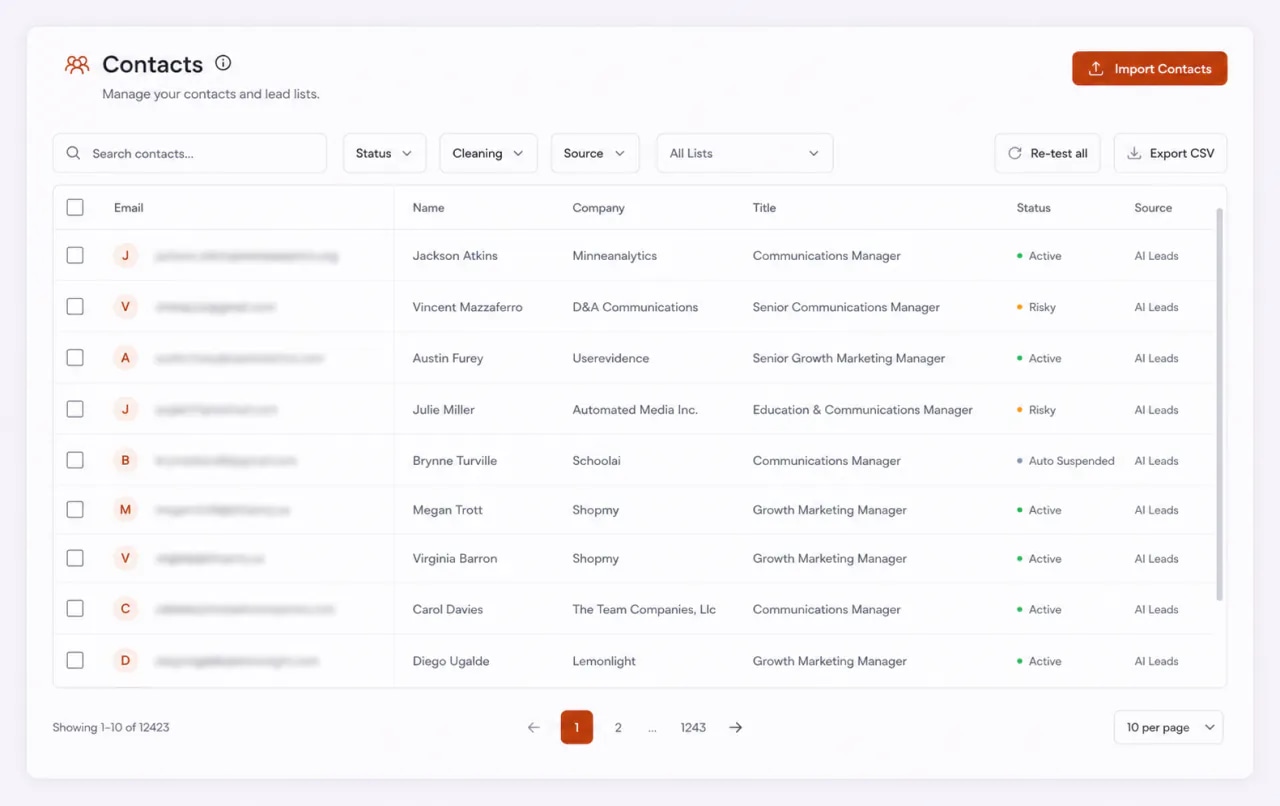Click the Import Contacts button
Viewport: 1280px width, 806px height.
[1150, 68]
